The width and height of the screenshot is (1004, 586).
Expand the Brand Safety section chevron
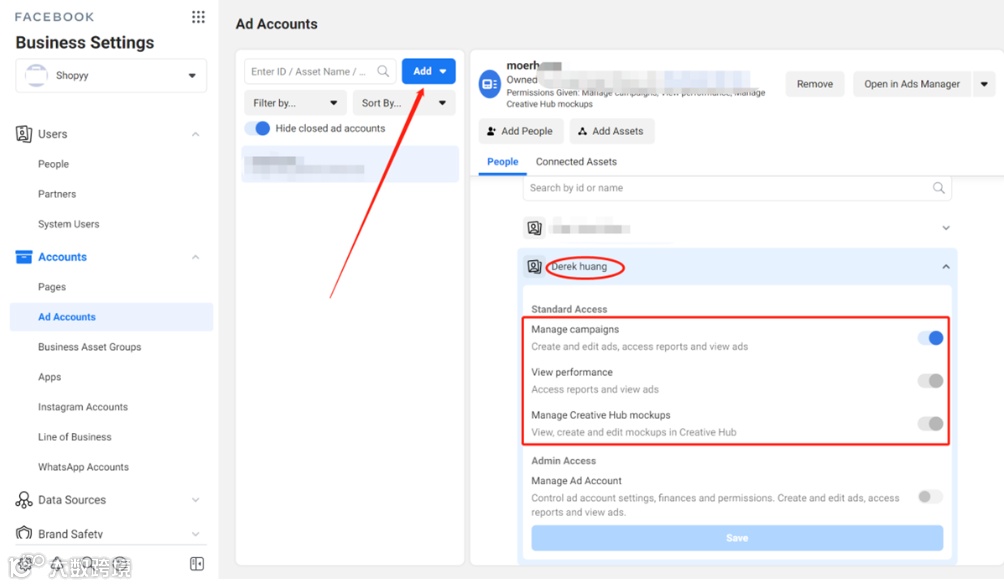[195, 534]
